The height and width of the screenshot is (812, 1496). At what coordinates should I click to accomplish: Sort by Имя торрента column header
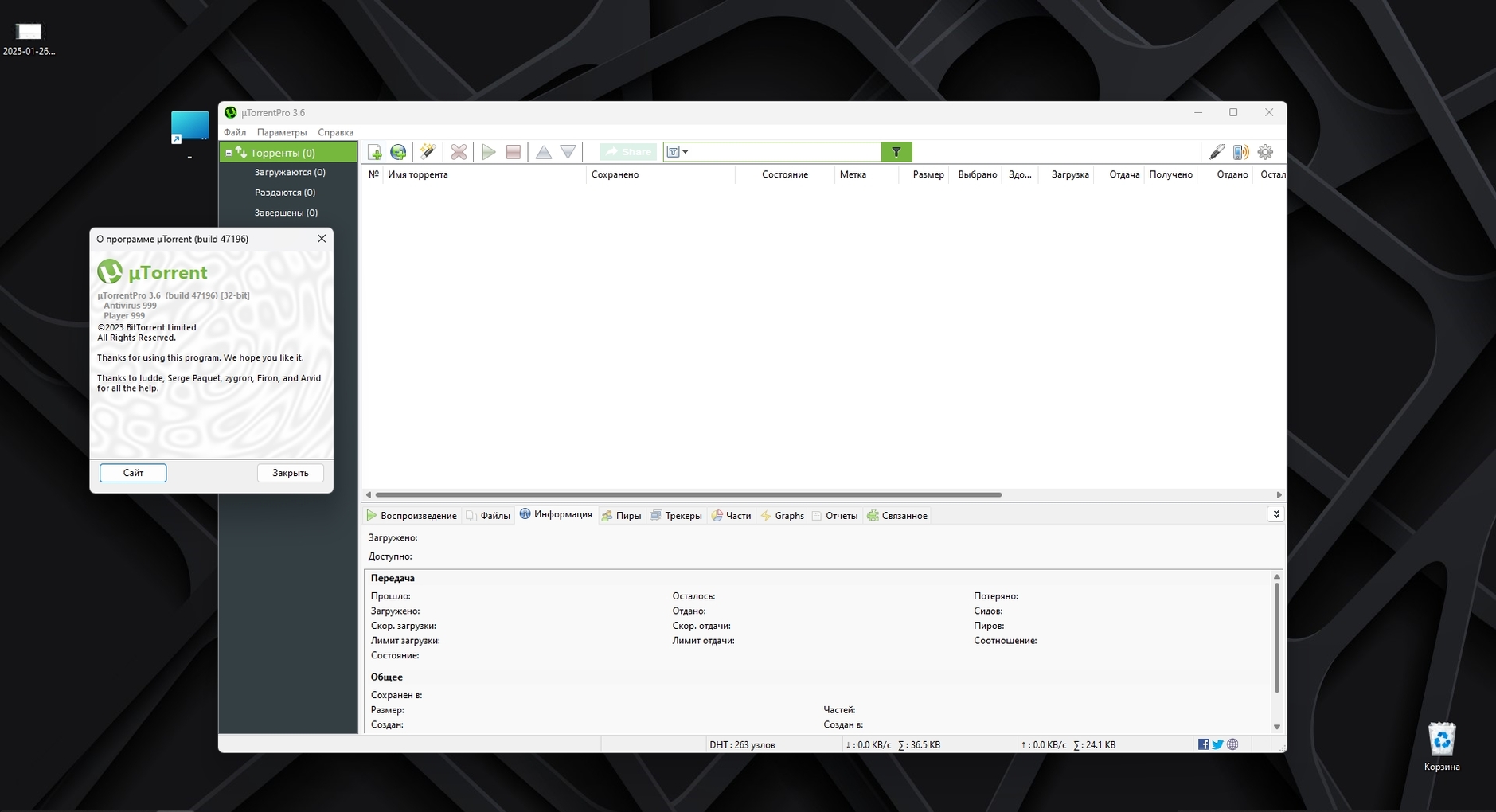tap(484, 174)
